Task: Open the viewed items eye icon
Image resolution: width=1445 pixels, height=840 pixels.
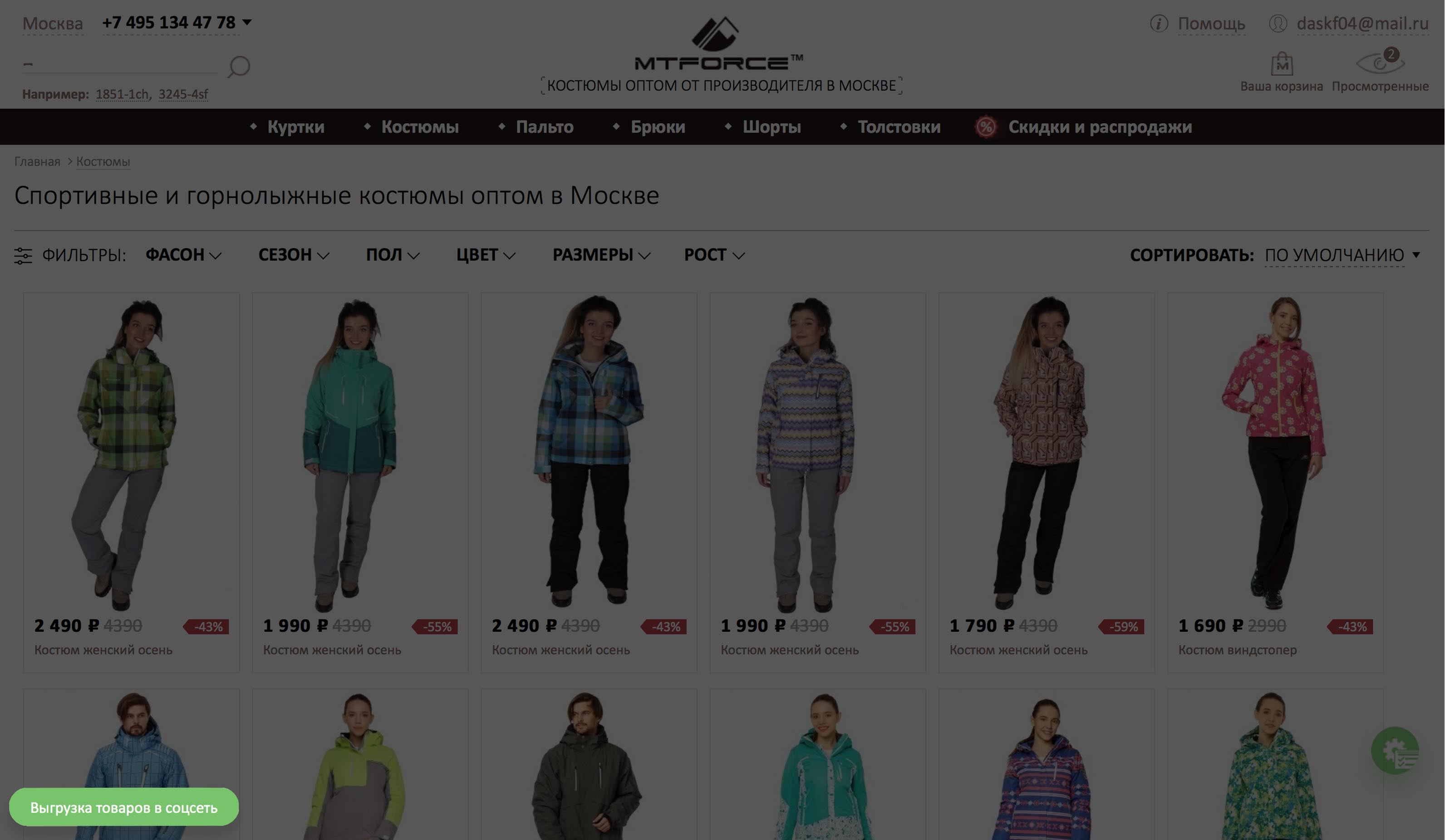Action: pos(1380,61)
